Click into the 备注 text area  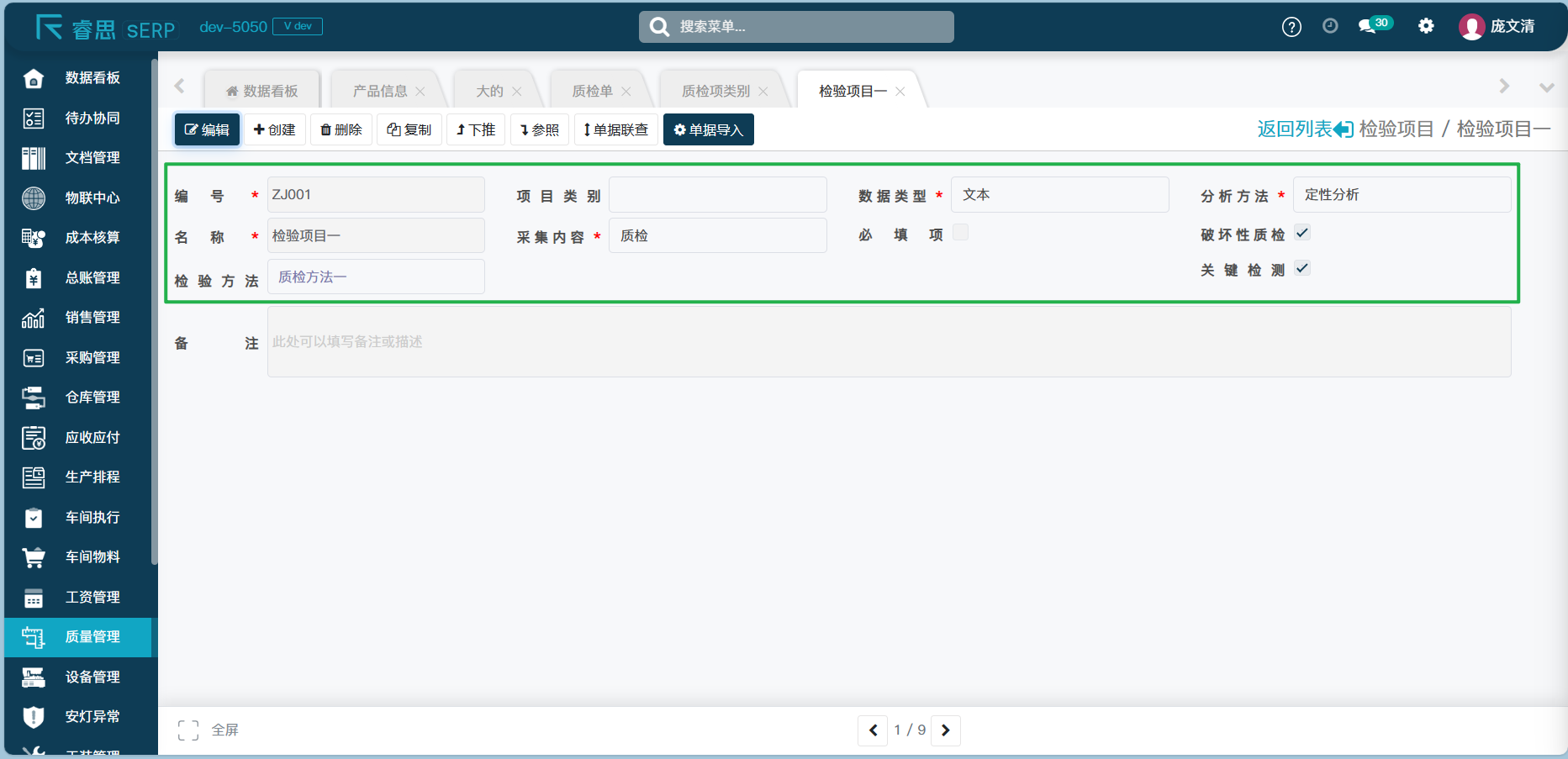(x=889, y=342)
